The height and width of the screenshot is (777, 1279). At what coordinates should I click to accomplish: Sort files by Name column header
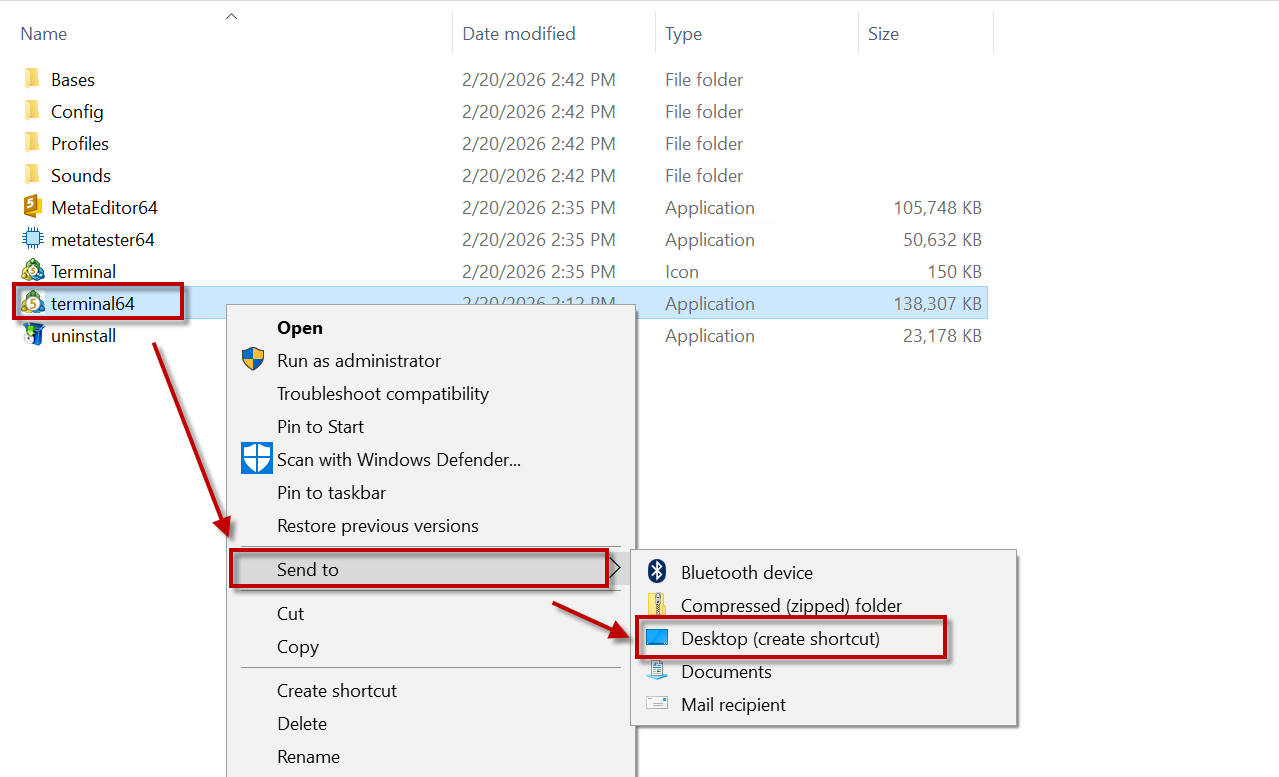point(44,34)
